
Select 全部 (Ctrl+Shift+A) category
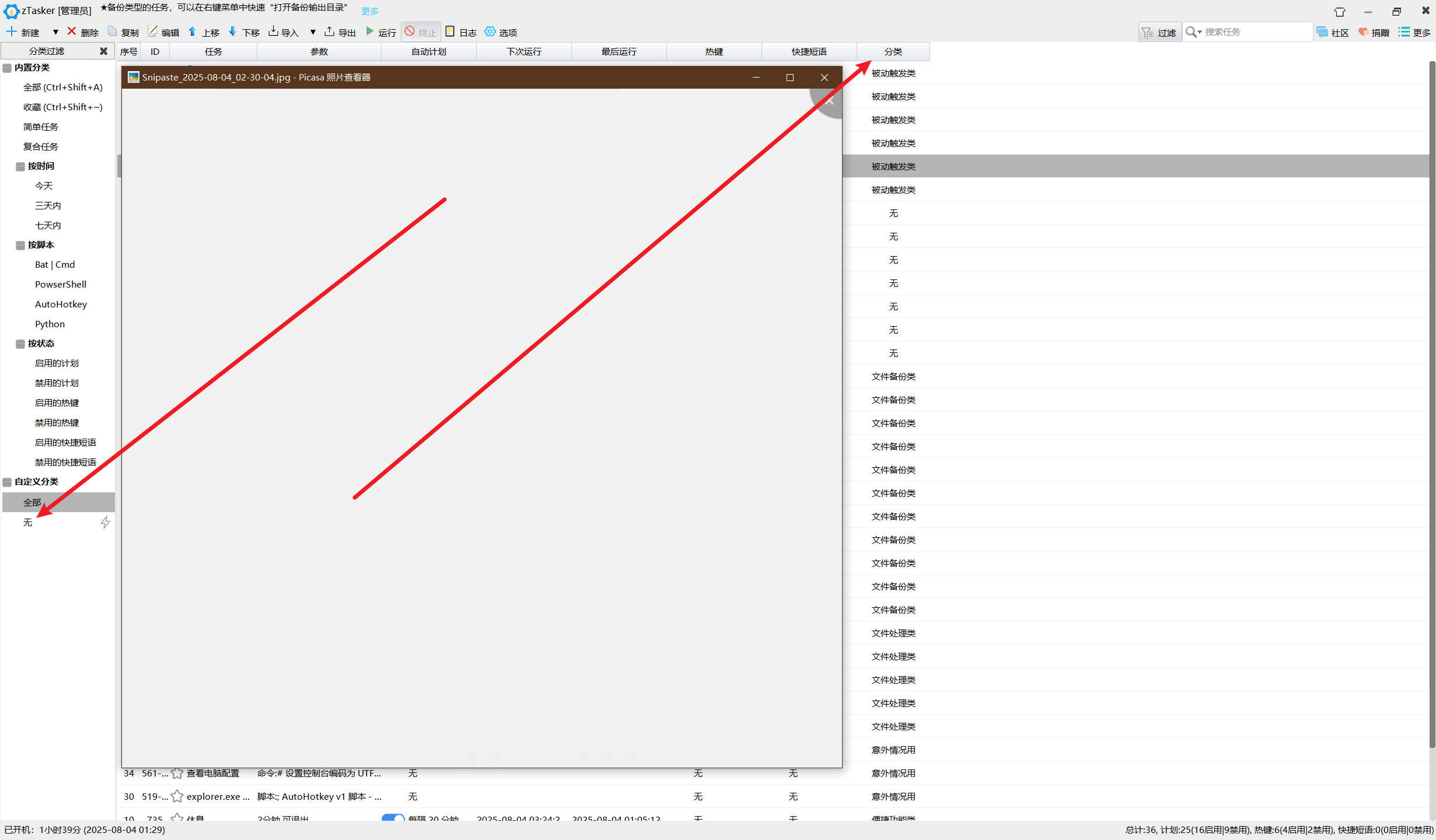pyautogui.click(x=63, y=87)
